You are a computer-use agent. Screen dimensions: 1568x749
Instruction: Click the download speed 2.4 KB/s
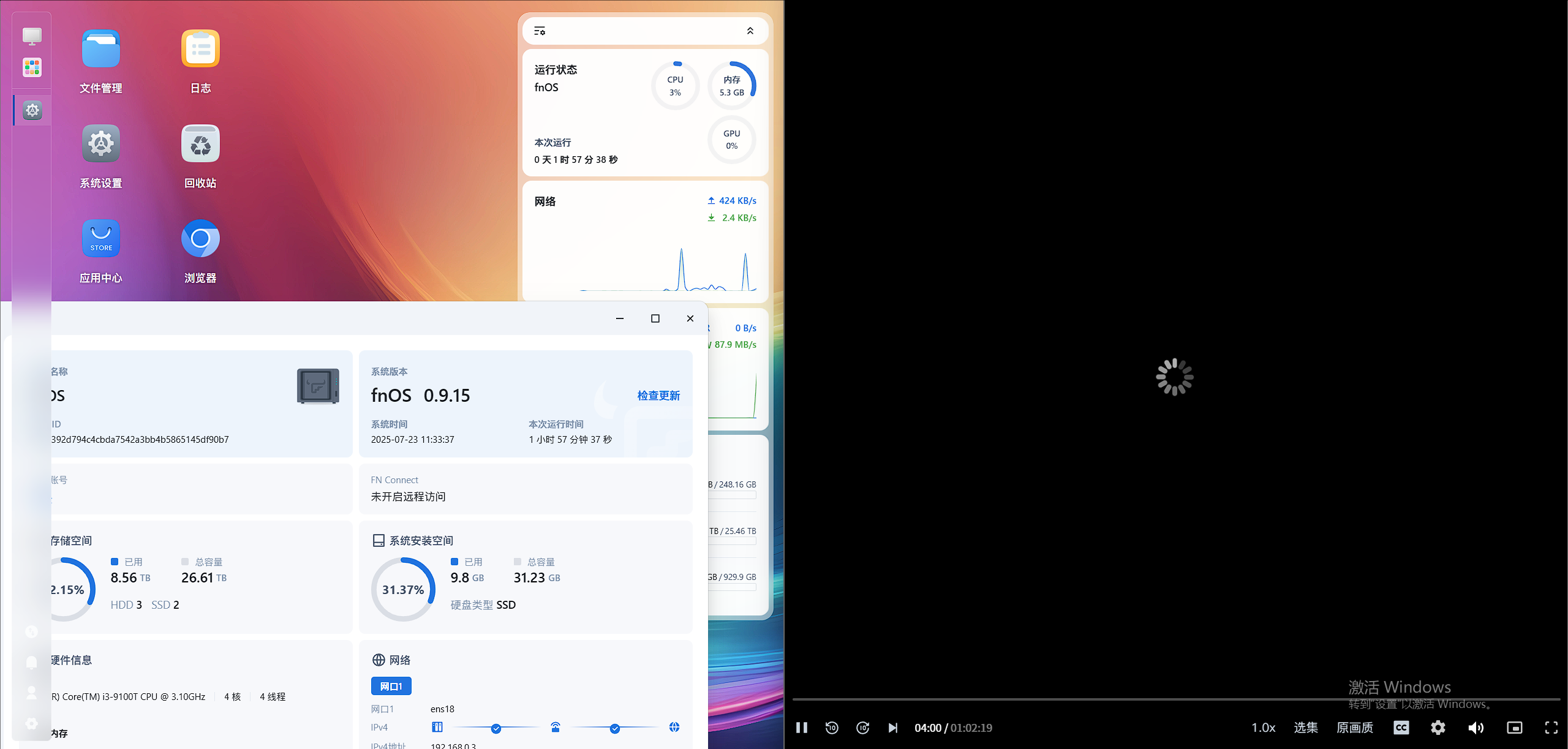click(x=732, y=218)
